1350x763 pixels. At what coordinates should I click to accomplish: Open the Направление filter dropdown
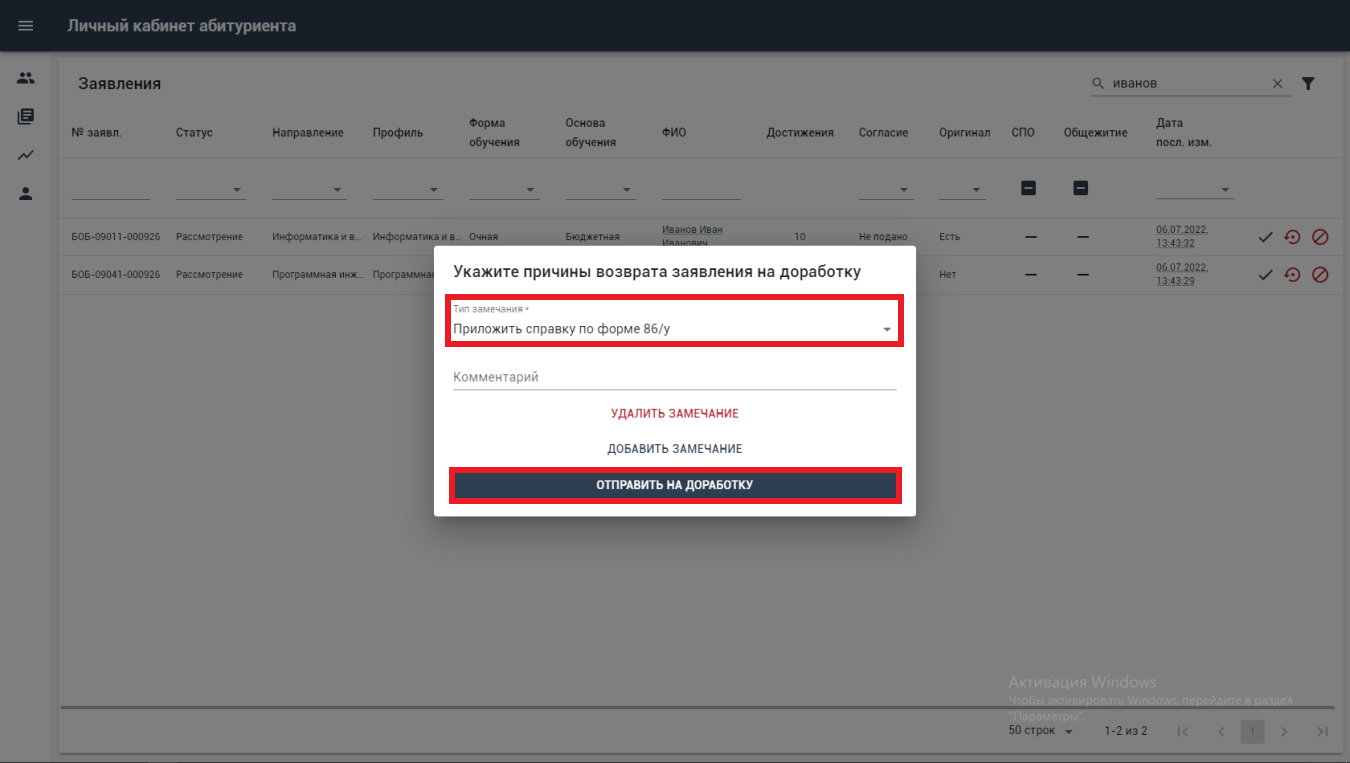(308, 189)
